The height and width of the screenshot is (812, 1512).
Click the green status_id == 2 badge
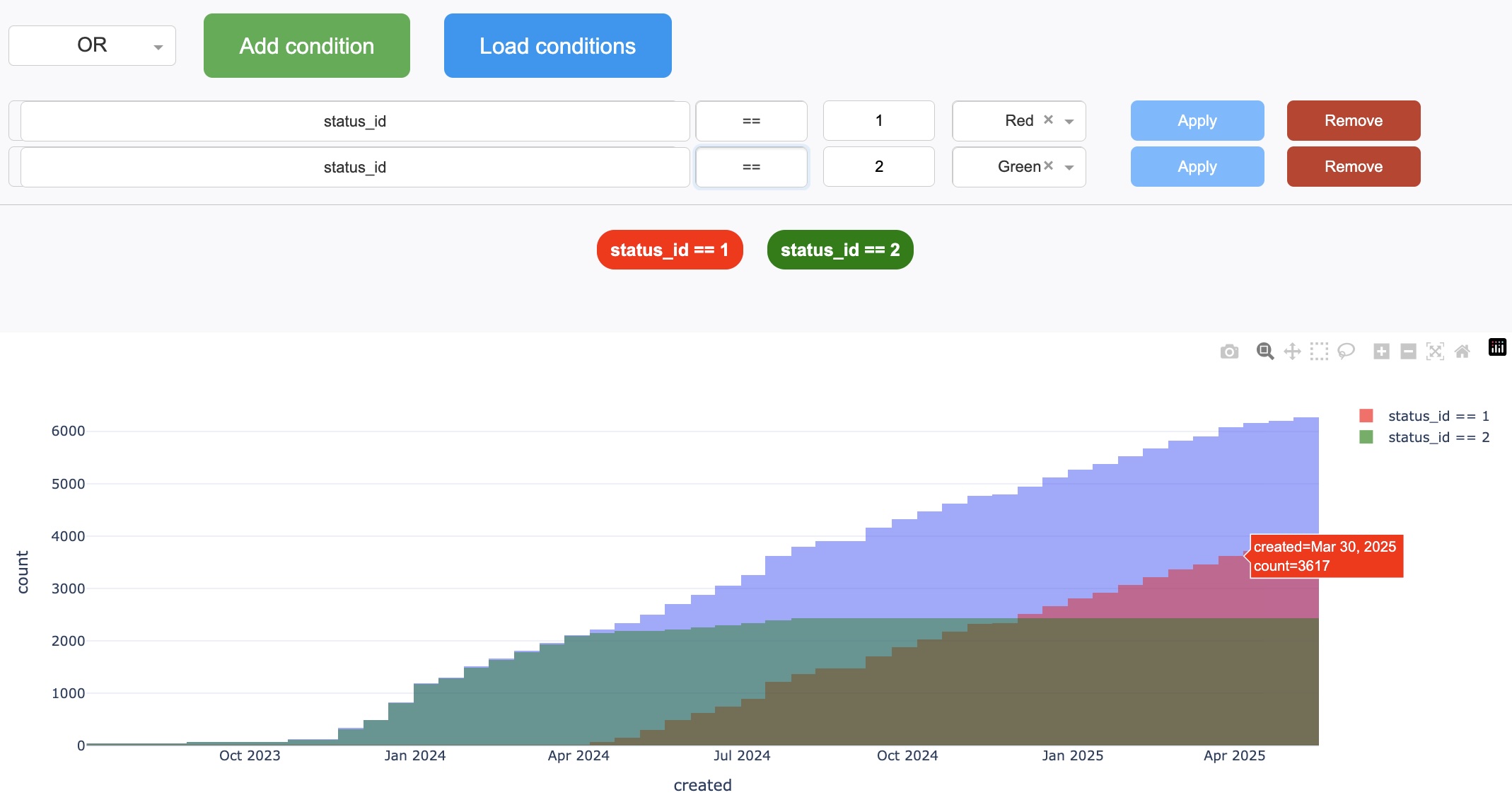coord(839,250)
